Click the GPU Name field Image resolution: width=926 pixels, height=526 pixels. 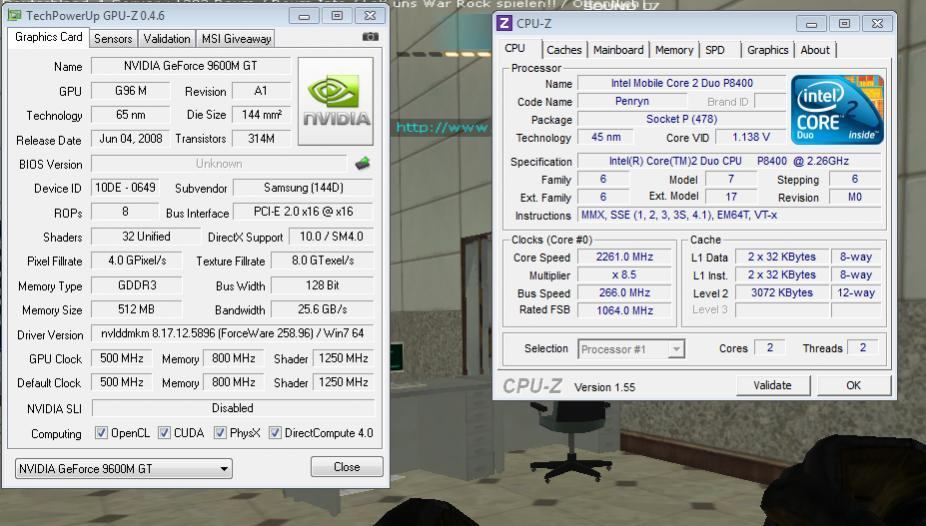pyautogui.click(x=191, y=66)
